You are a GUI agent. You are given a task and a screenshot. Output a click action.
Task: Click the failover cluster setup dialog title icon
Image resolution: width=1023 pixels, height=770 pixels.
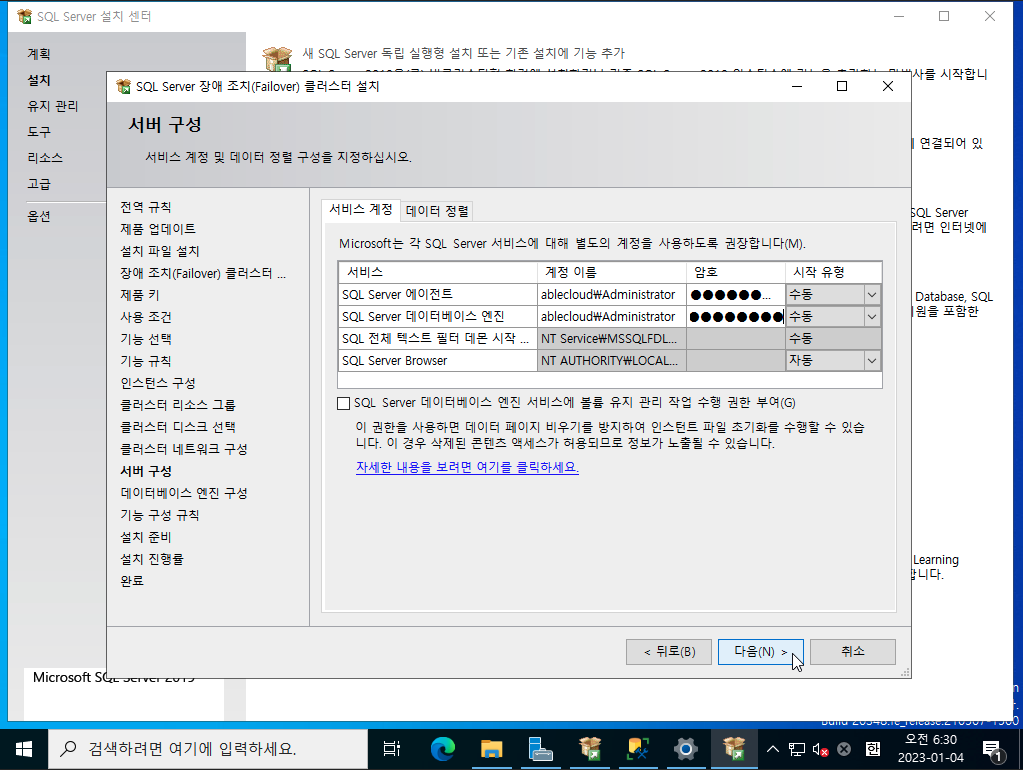[x=123, y=86]
